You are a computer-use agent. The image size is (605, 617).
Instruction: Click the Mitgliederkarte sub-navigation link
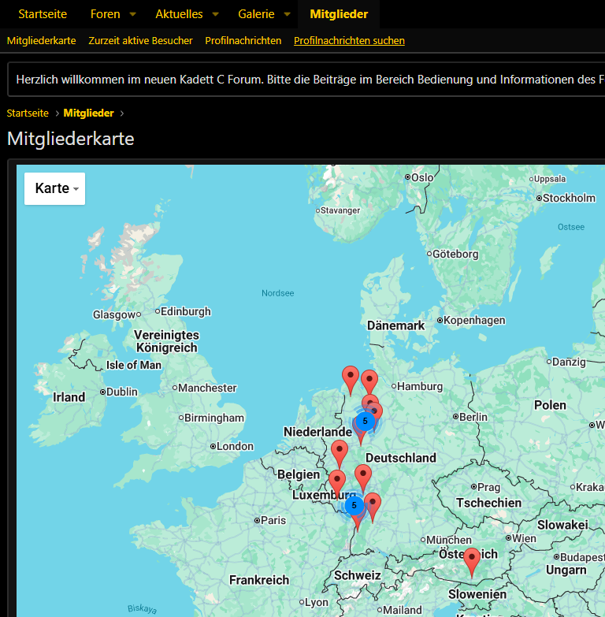pos(41,41)
